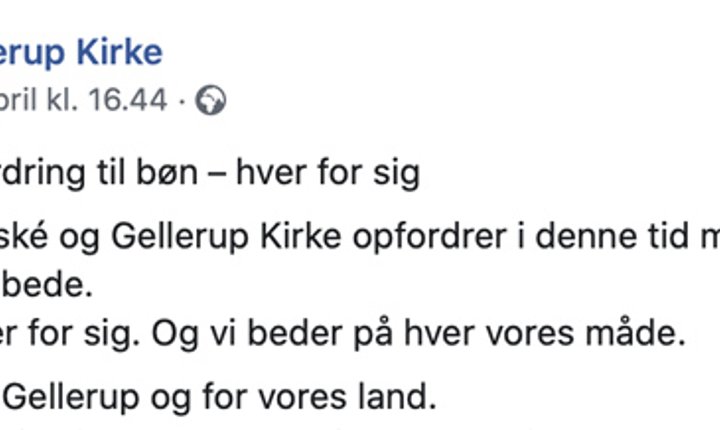
Task: Click the globe public-audience icon
Action: coord(211,100)
